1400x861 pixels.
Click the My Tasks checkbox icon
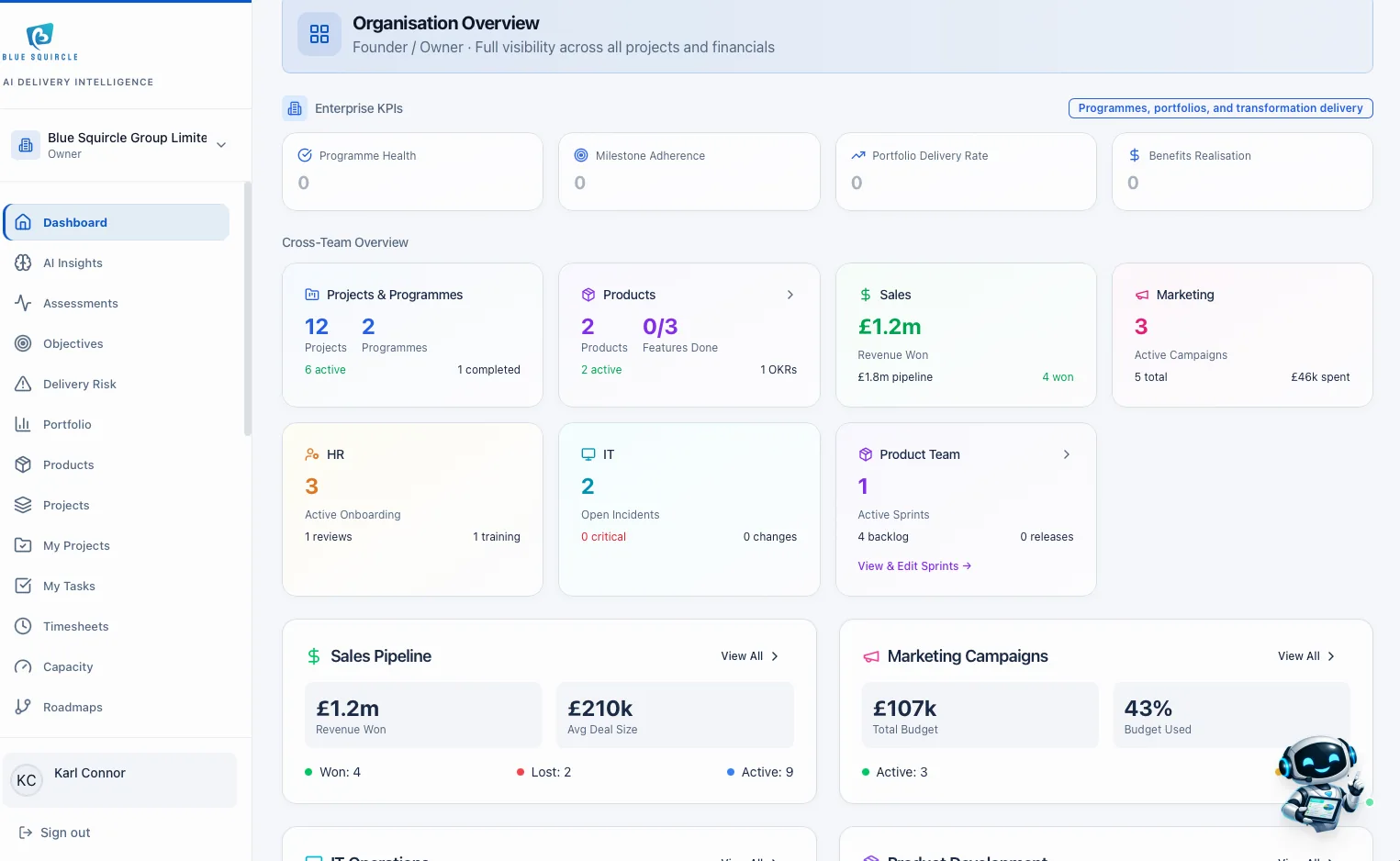[x=24, y=586]
